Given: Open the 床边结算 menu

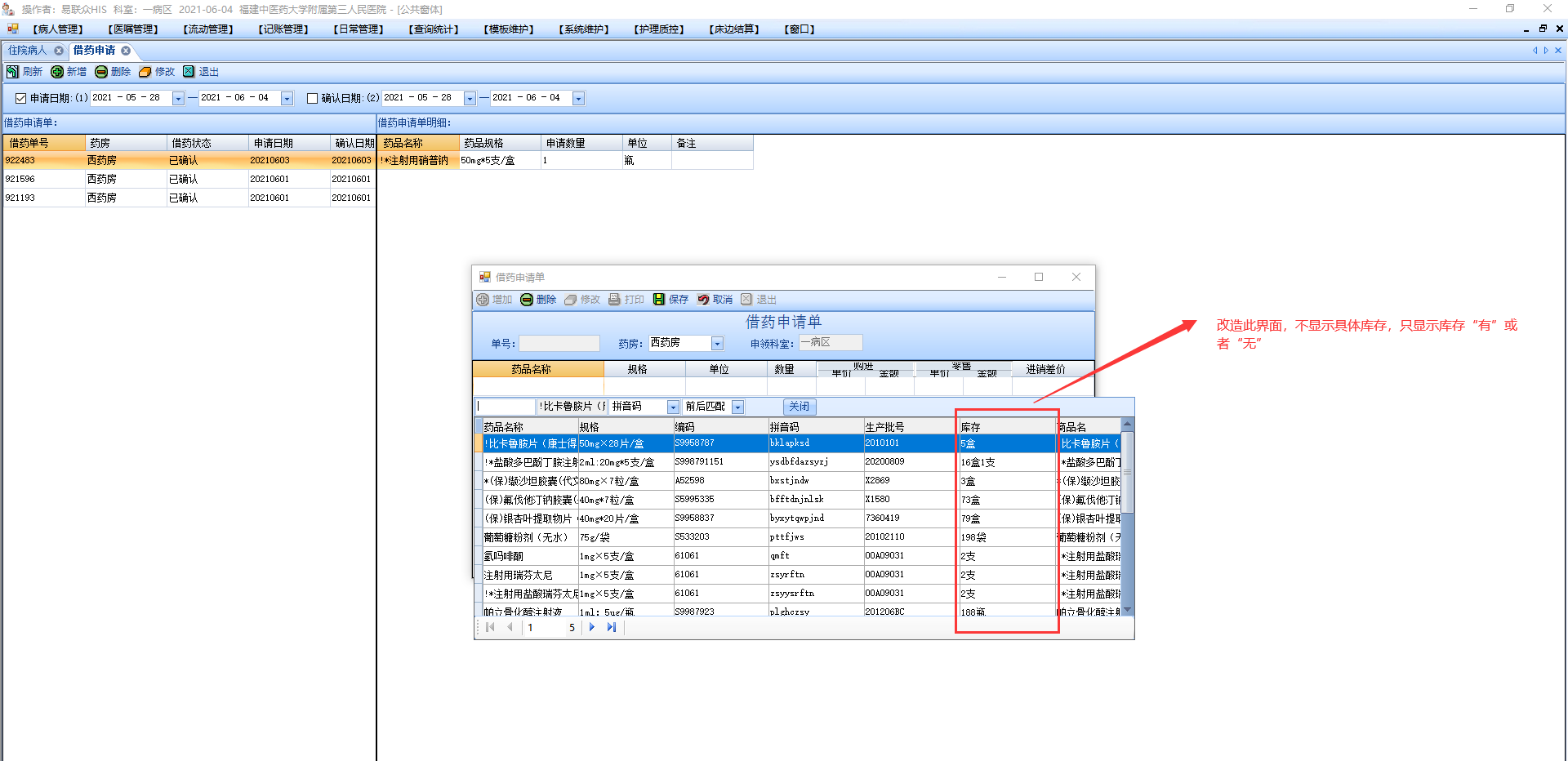Looking at the screenshot, I should tap(734, 29).
